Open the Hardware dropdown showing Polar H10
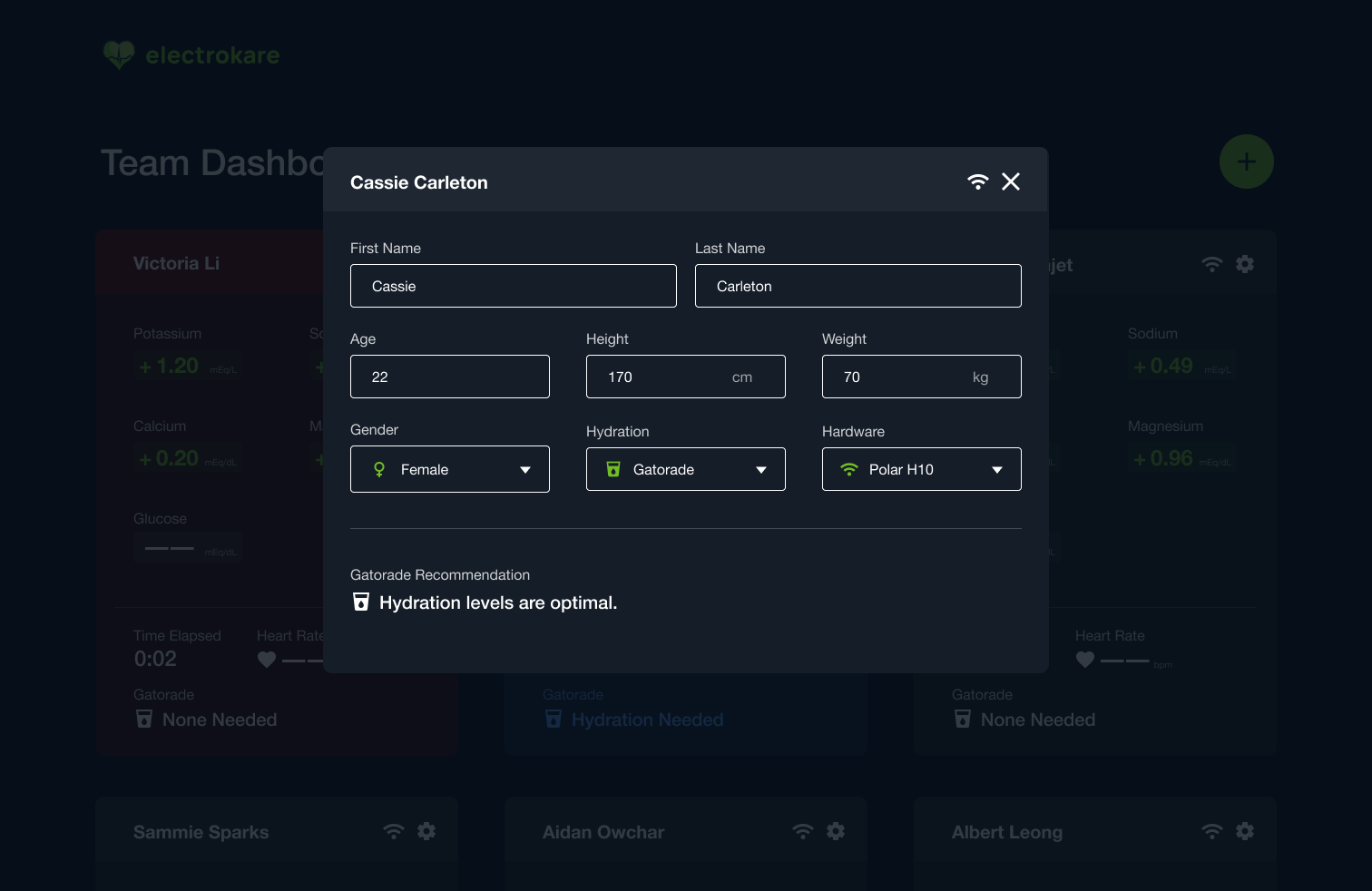This screenshot has width=1372, height=891. pos(922,469)
